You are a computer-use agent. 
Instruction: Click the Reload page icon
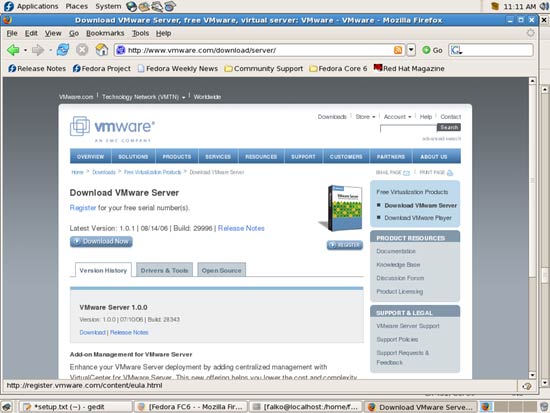coord(63,50)
